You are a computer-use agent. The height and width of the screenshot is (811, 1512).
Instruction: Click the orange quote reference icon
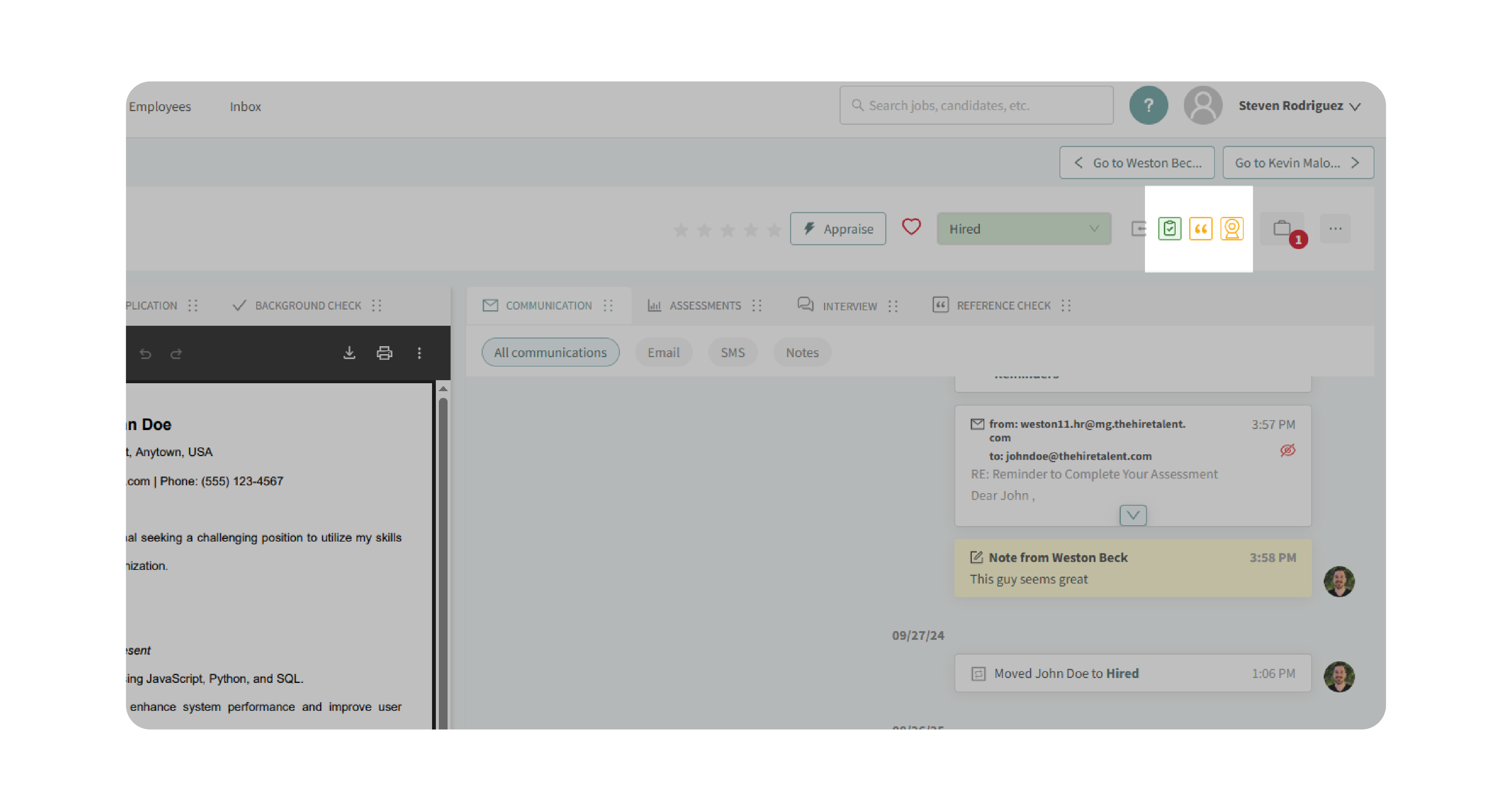click(x=1200, y=228)
